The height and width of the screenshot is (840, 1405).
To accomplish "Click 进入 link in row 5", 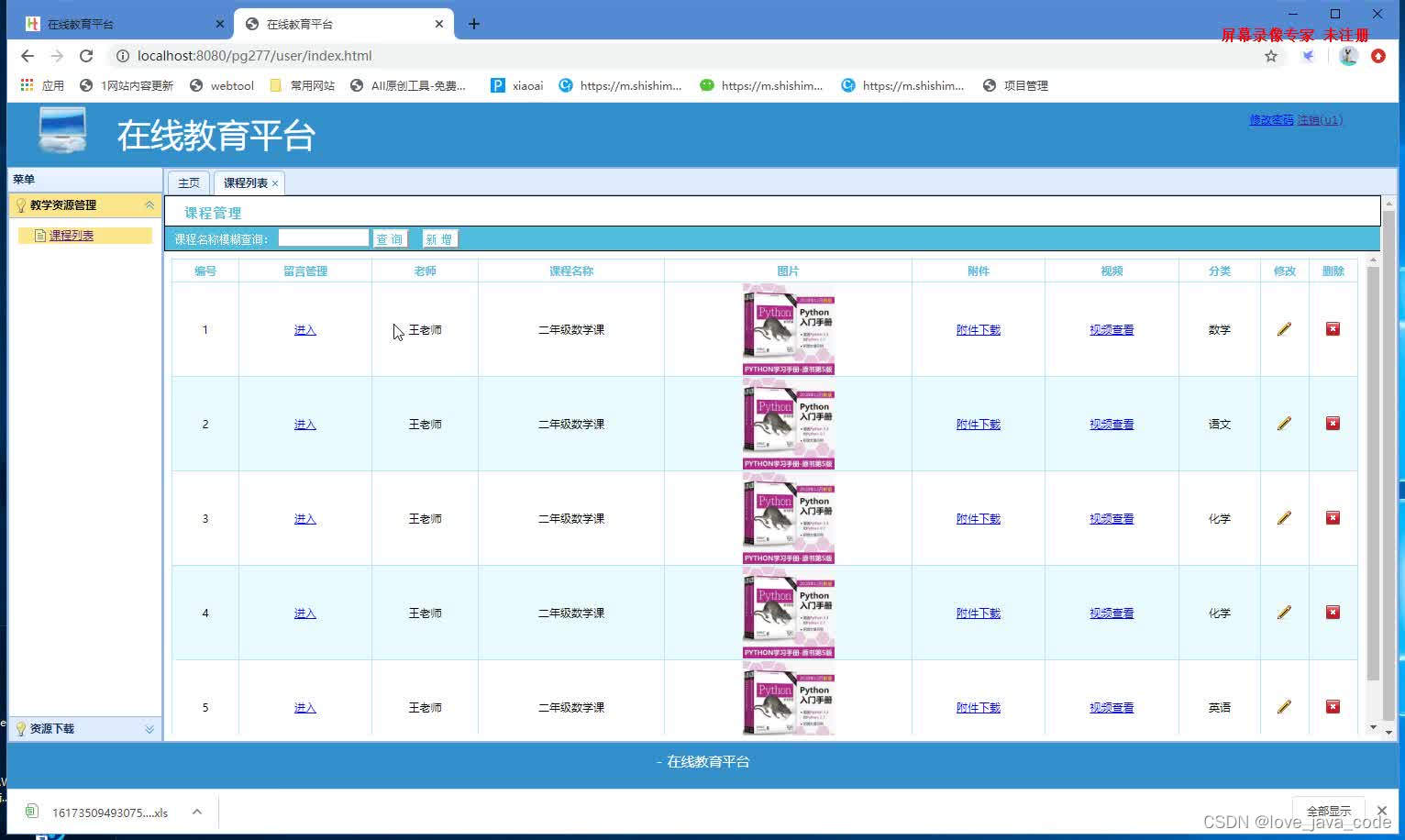I will 305,708.
